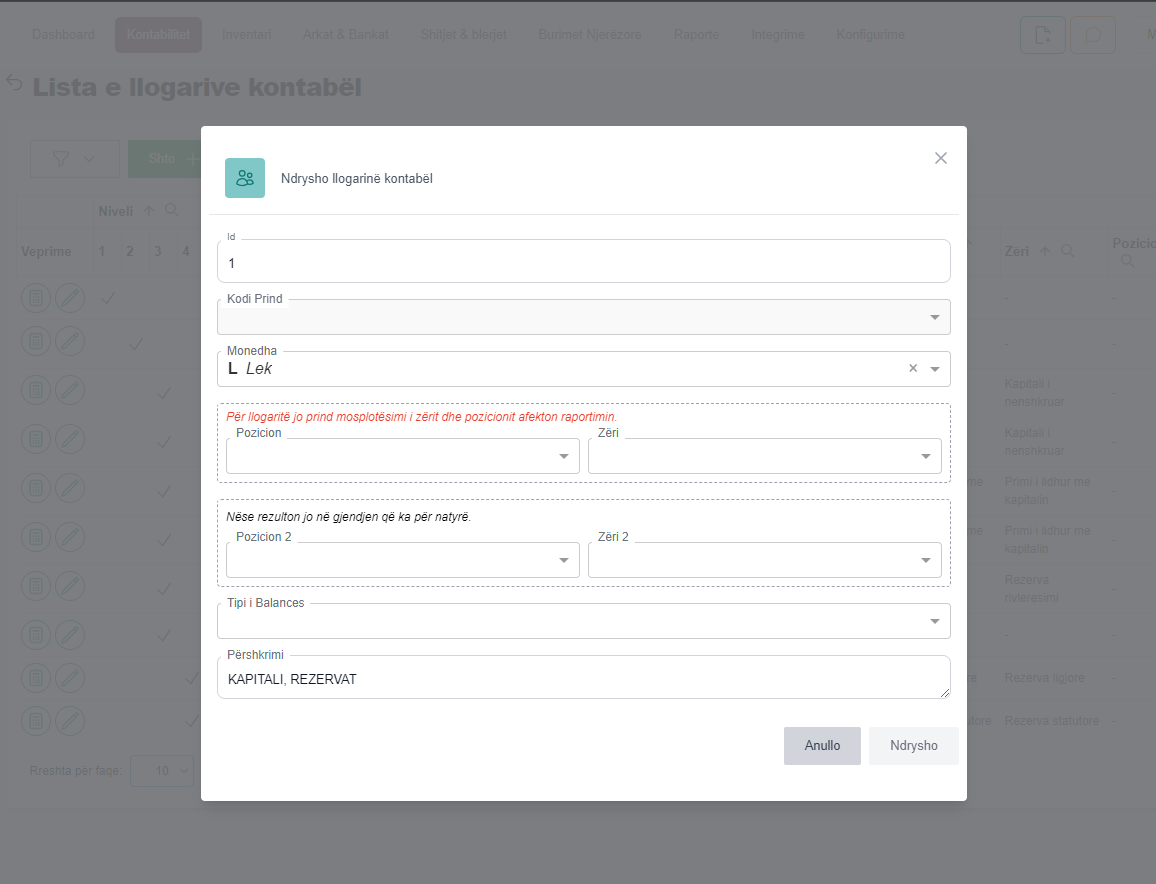Close the edit account dialog with X
1156x884 pixels.
click(940, 158)
